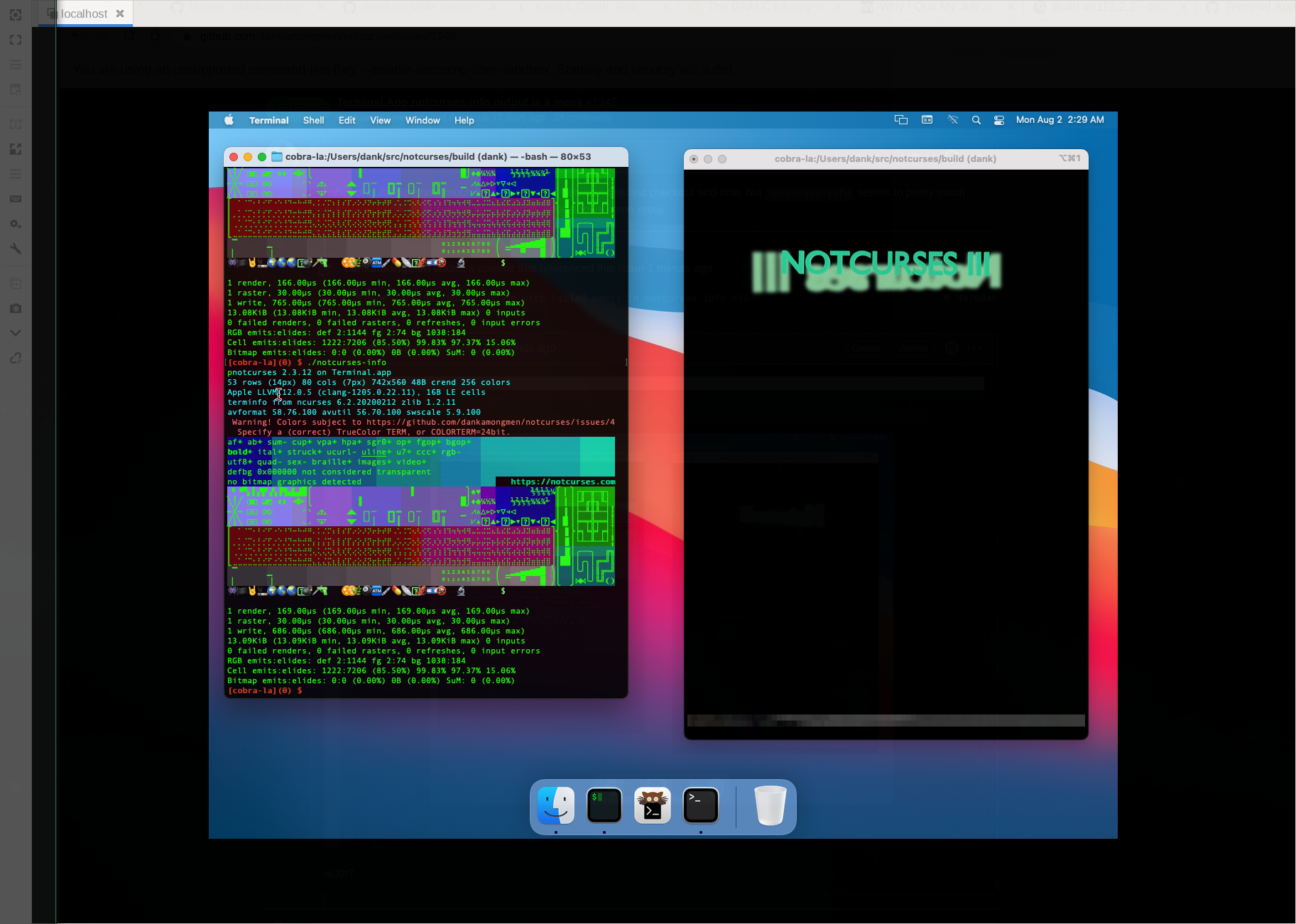This screenshot has height=924, width=1296.
Task: Open the Shell menu in Terminal
Action: click(x=313, y=120)
